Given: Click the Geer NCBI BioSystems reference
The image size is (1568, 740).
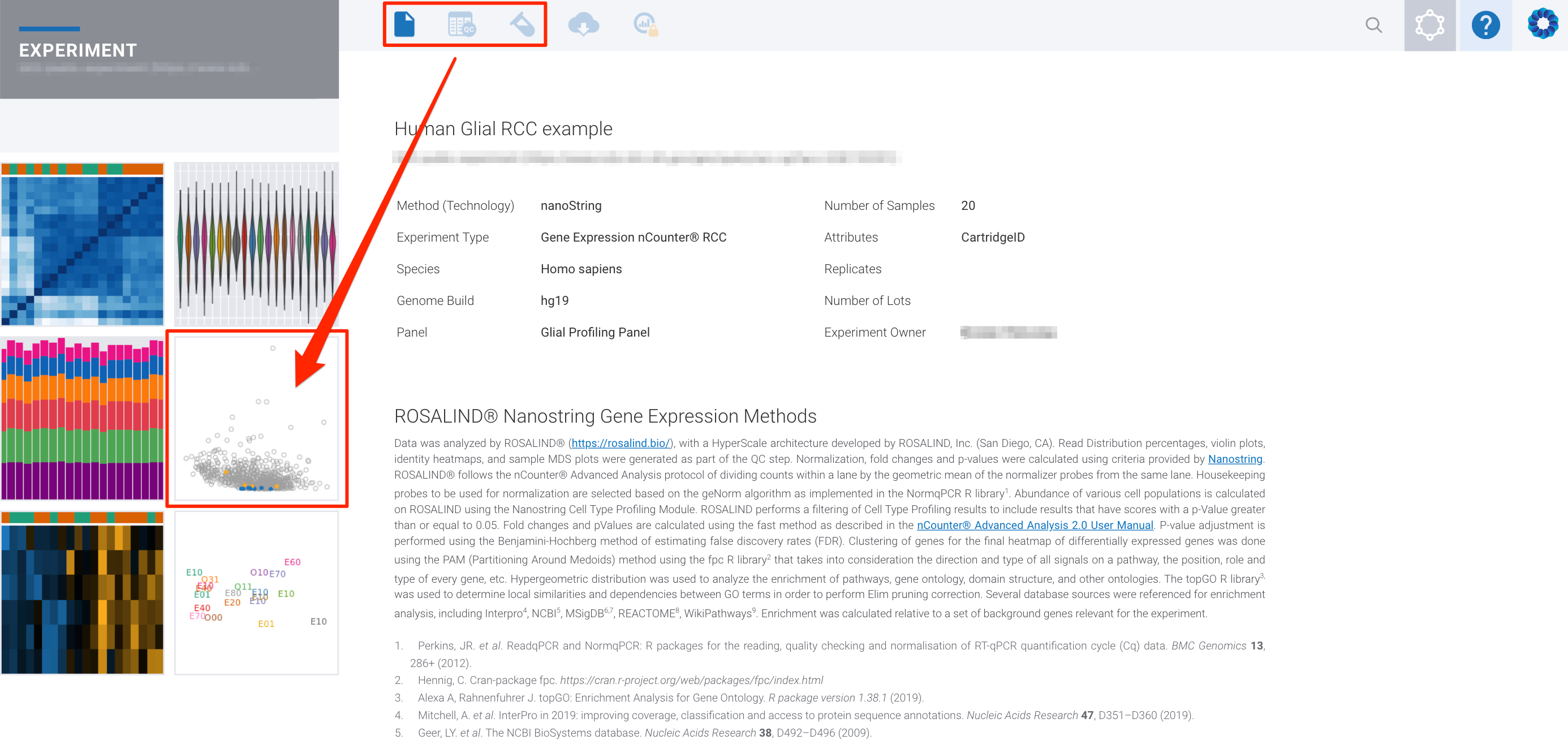Looking at the screenshot, I should (x=633, y=733).
